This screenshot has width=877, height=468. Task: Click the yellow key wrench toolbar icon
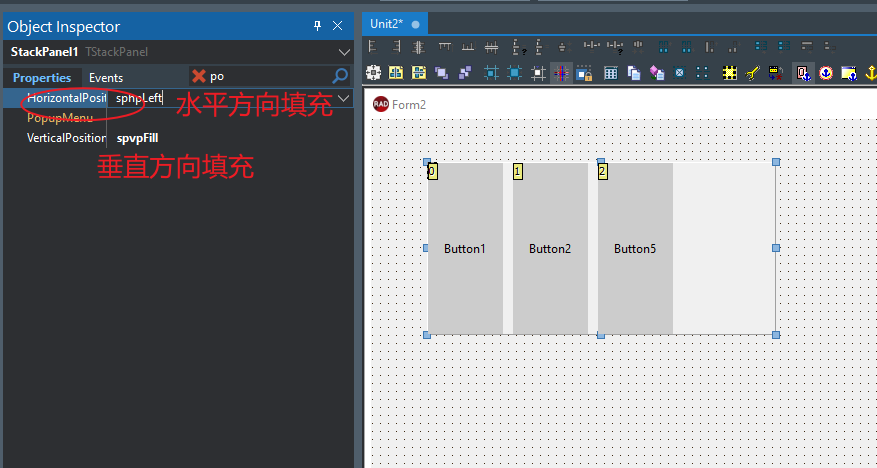753,72
